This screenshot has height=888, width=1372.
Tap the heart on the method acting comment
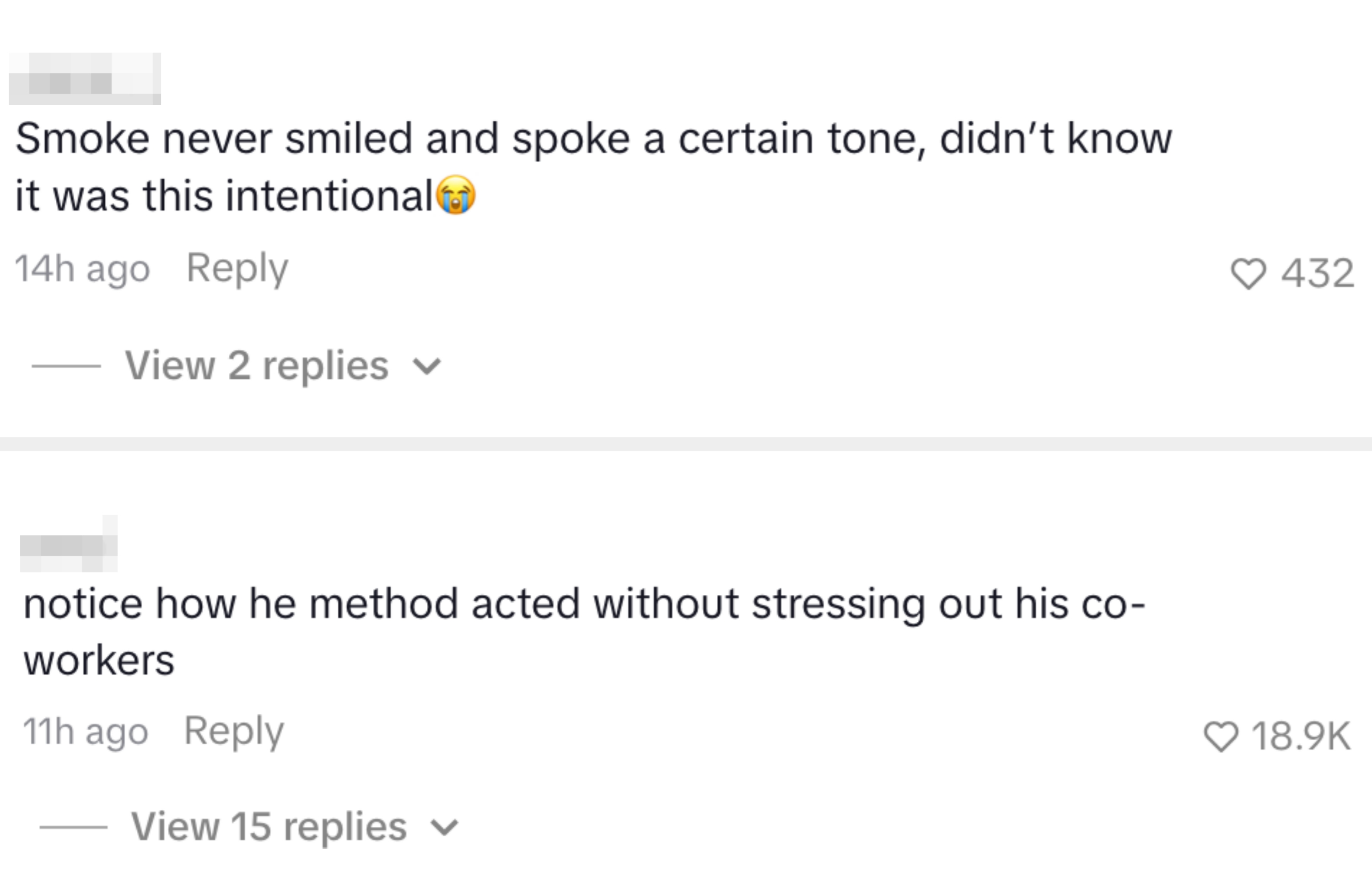(x=1221, y=737)
